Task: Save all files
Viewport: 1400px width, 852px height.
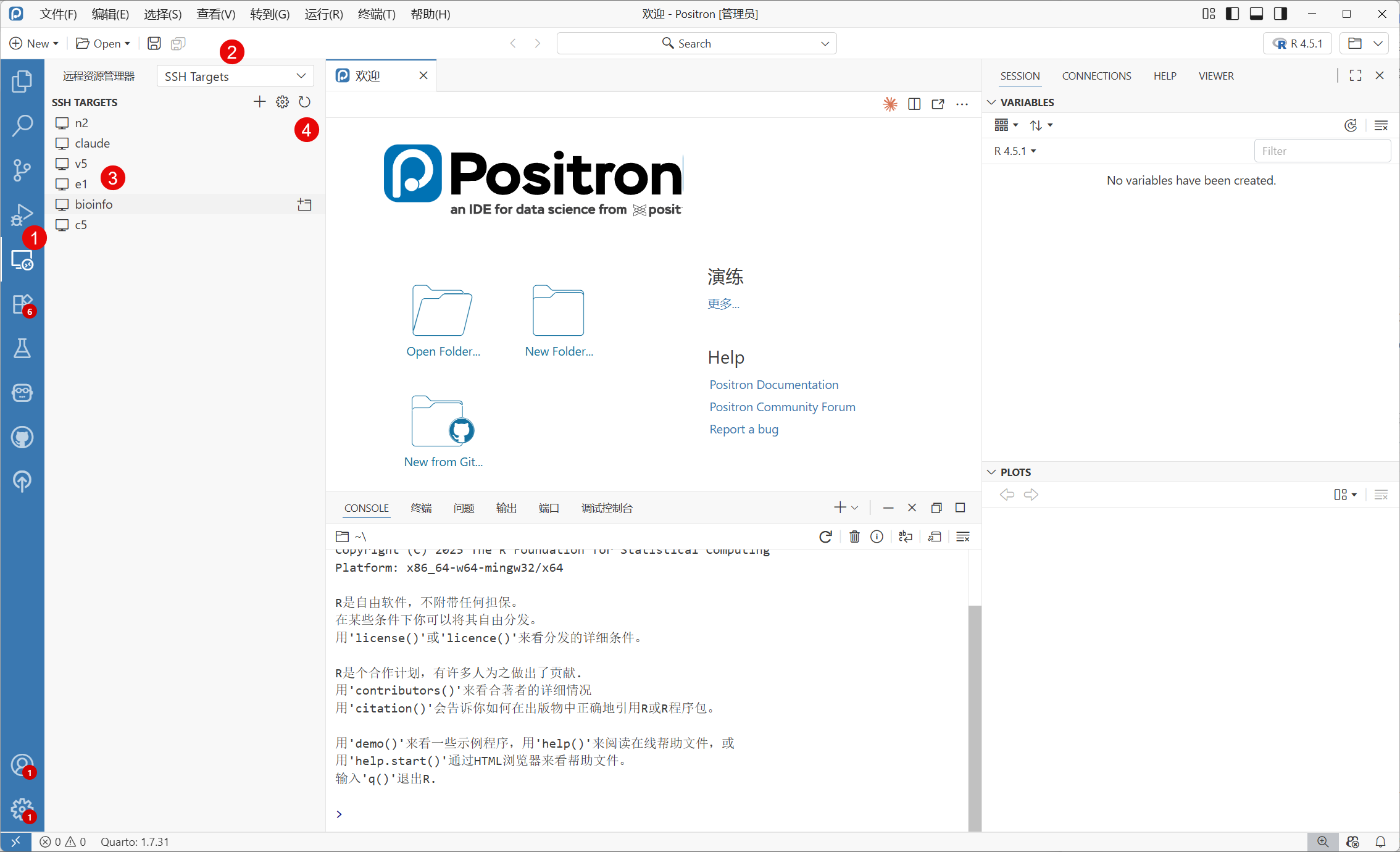Action: (178, 43)
